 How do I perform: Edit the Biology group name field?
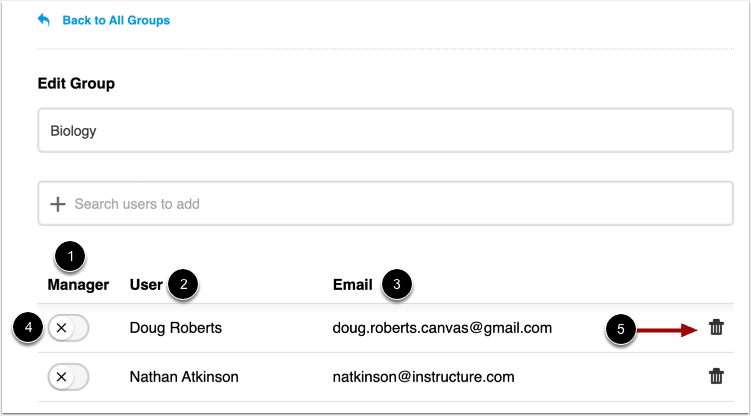click(385, 130)
